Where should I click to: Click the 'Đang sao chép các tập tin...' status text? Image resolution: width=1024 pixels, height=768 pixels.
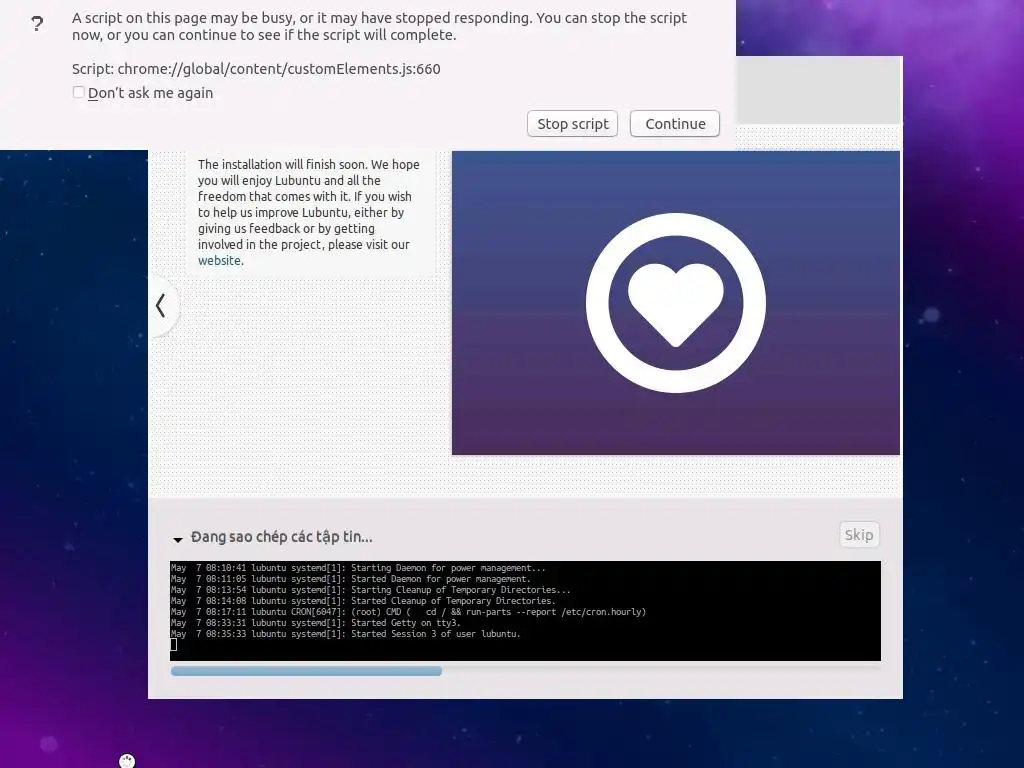(281, 537)
